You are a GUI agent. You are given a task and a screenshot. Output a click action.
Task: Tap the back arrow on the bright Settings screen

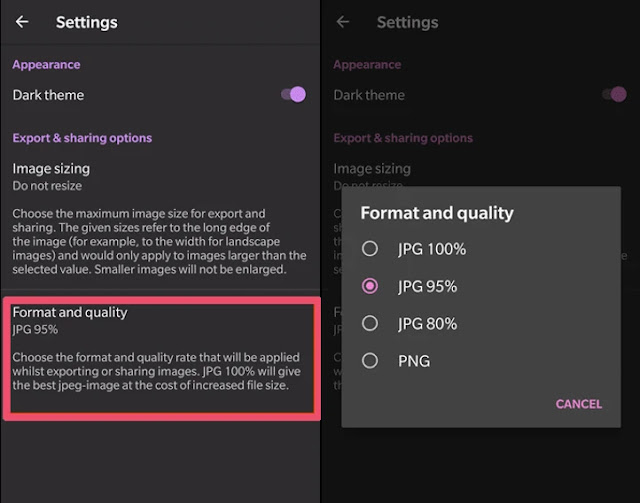(x=22, y=22)
